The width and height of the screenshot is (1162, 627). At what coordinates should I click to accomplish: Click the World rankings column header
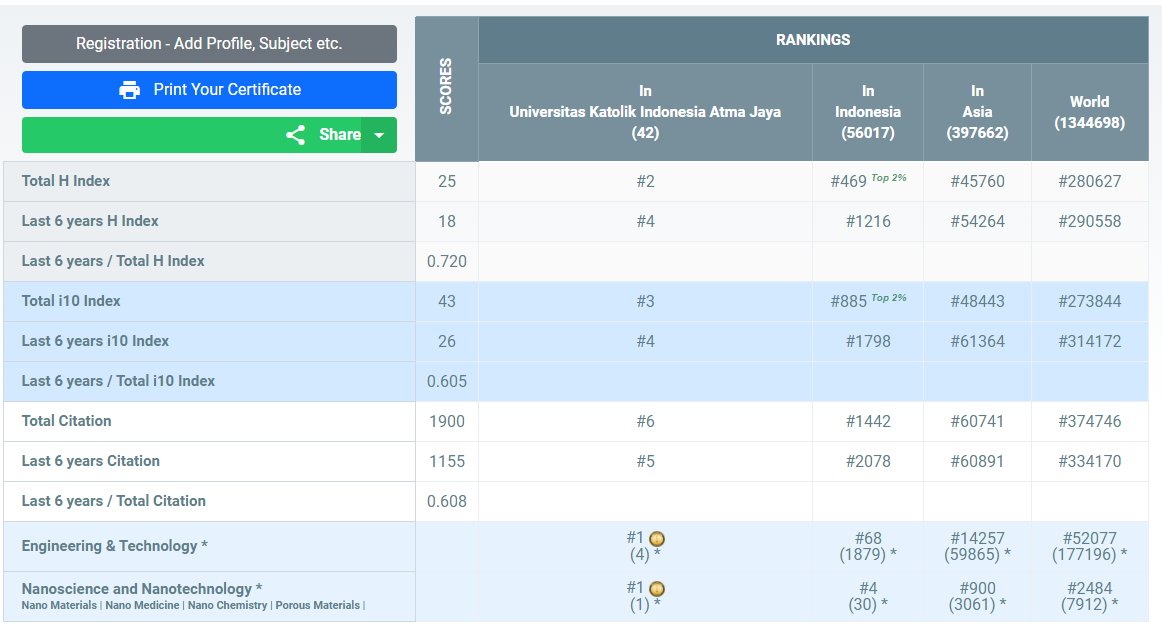pos(1089,112)
